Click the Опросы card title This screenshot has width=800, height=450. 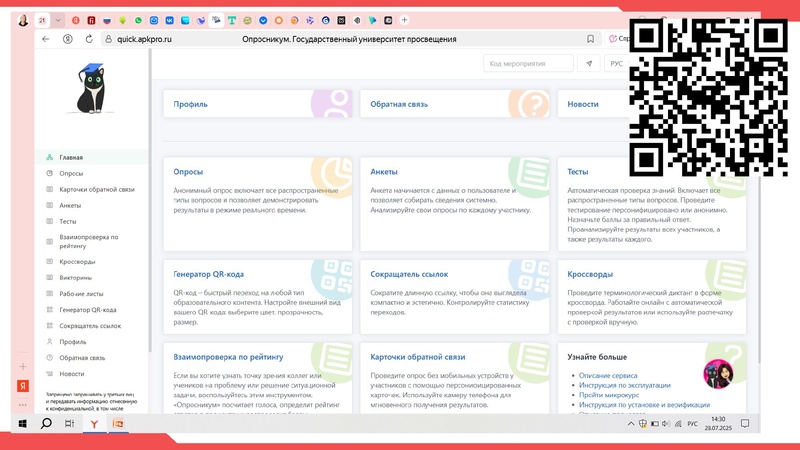[188, 172]
